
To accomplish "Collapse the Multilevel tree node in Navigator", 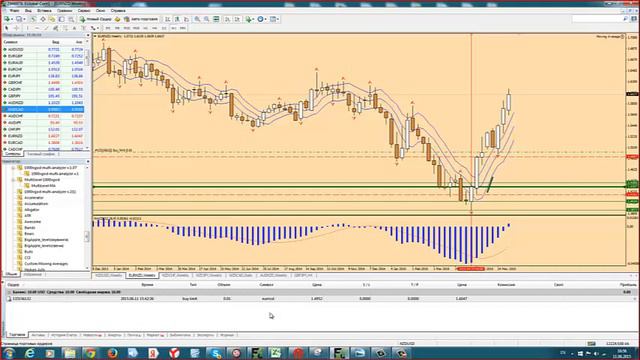I will 13,180.
